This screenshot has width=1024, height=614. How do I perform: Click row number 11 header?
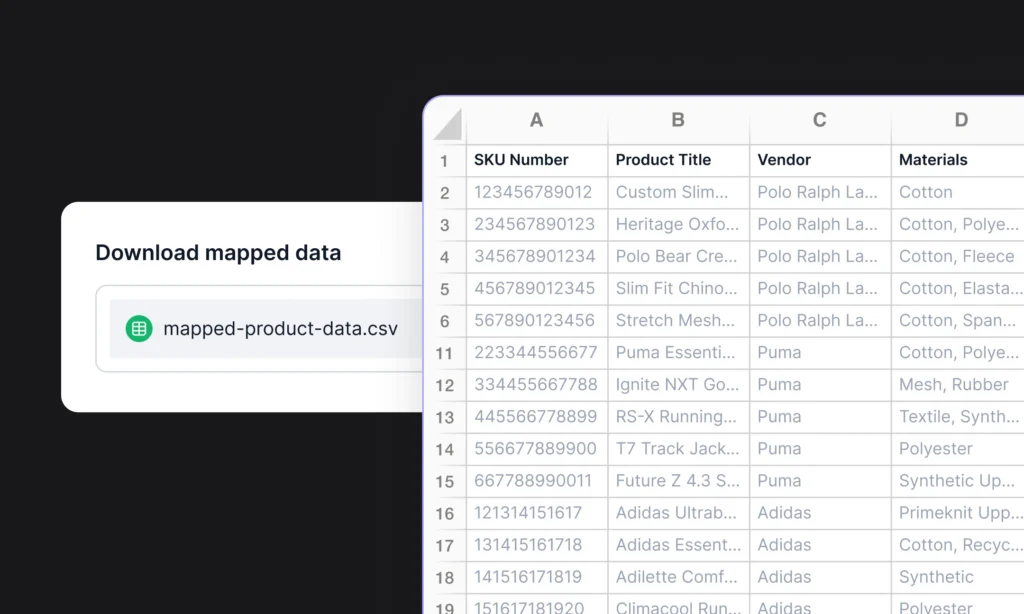coord(445,352)
